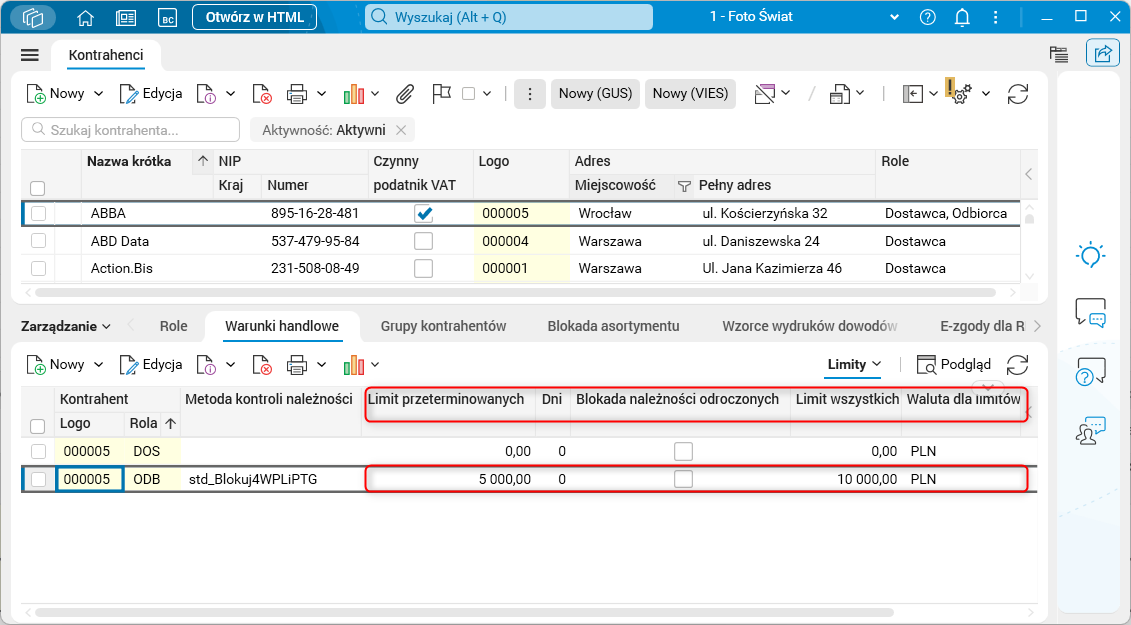Click delete document icon in top toolbar

[x=262, y=94]
